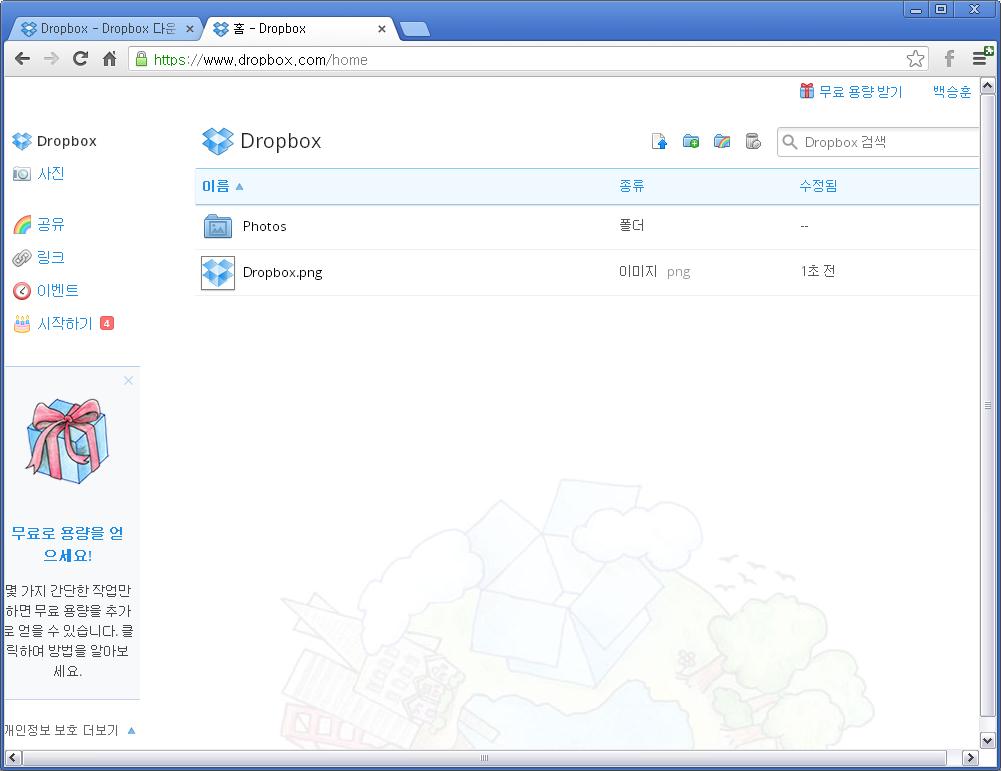Sort by 수정됨 column header
The image size is (1001, 771).
tap(818, 186)
